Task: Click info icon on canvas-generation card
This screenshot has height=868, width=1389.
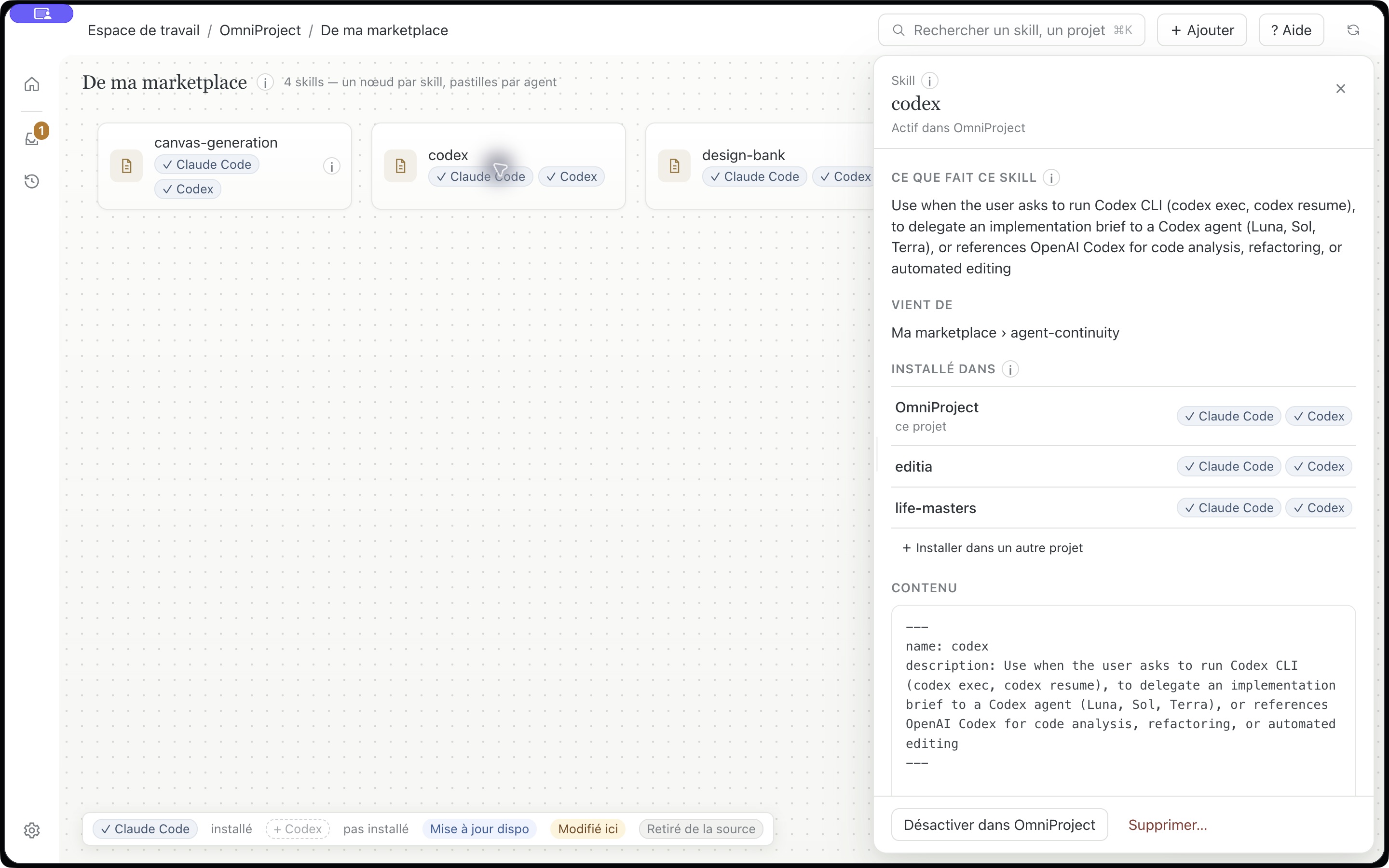Action: pos(331,166)
